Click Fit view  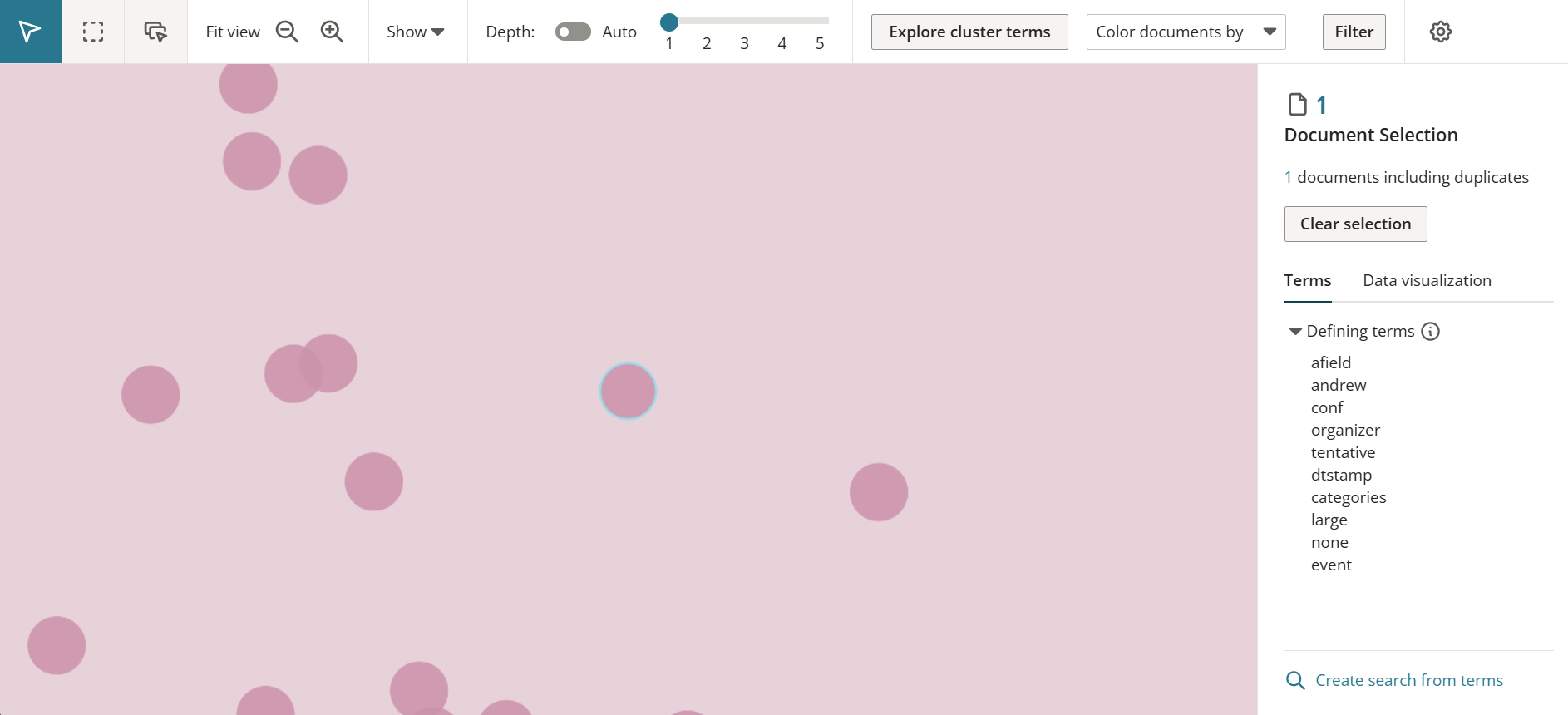tap(233, 32)
